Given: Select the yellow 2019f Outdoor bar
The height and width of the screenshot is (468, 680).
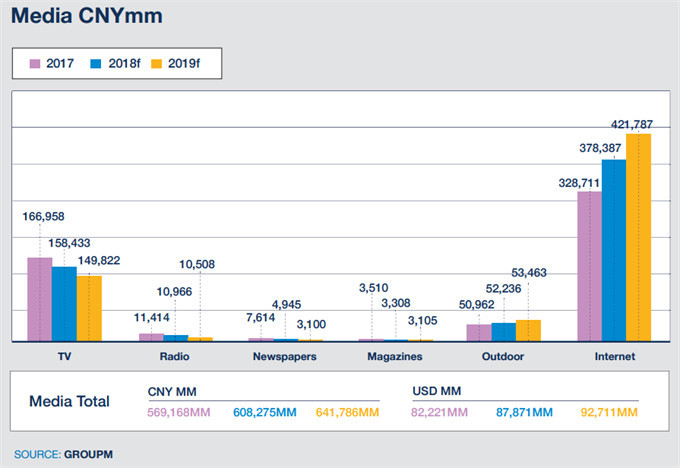Looking at the screenshot, I should point(528,330).
